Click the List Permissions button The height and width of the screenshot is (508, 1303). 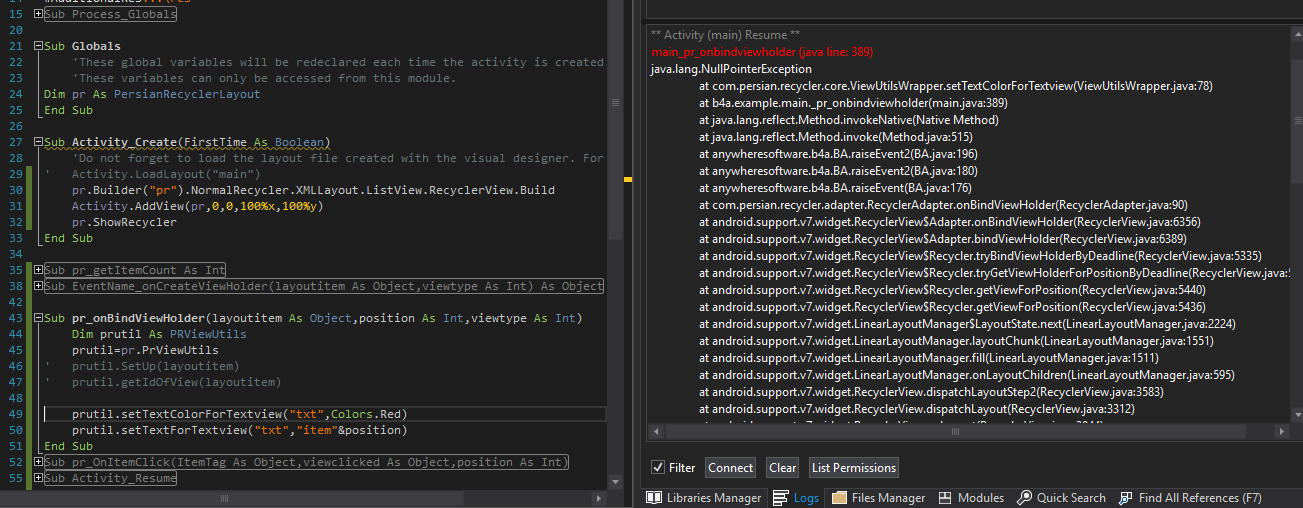coord(853,467)
